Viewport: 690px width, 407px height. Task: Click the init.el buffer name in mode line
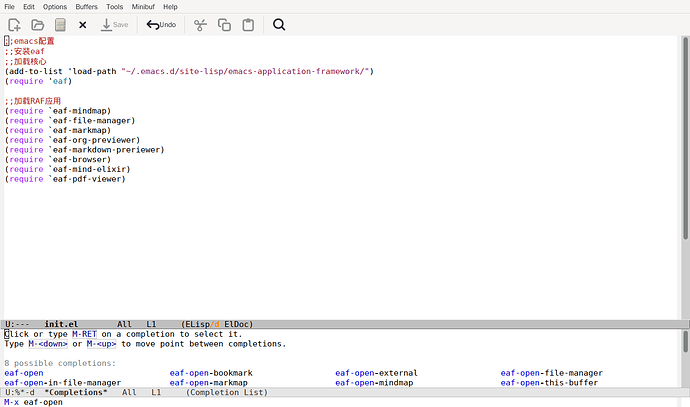(x=60, y=324)
